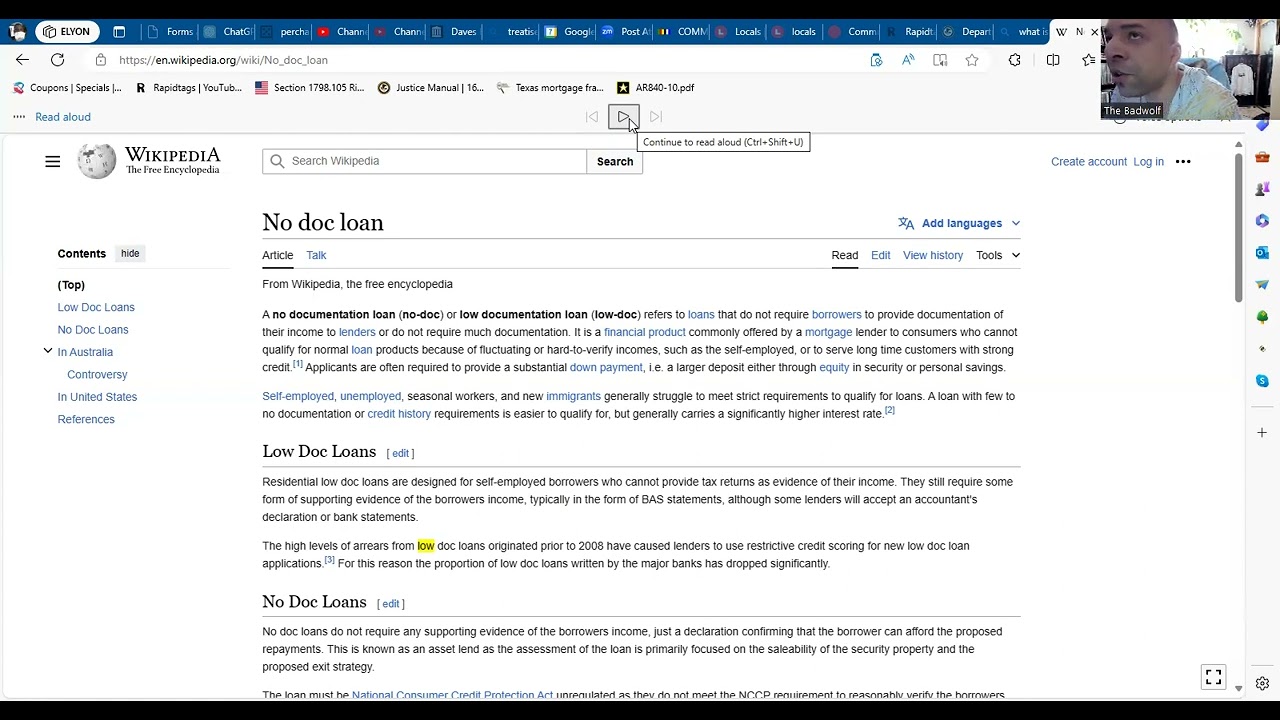
Task: Click the site information lock icon
Action: [101, 60]
